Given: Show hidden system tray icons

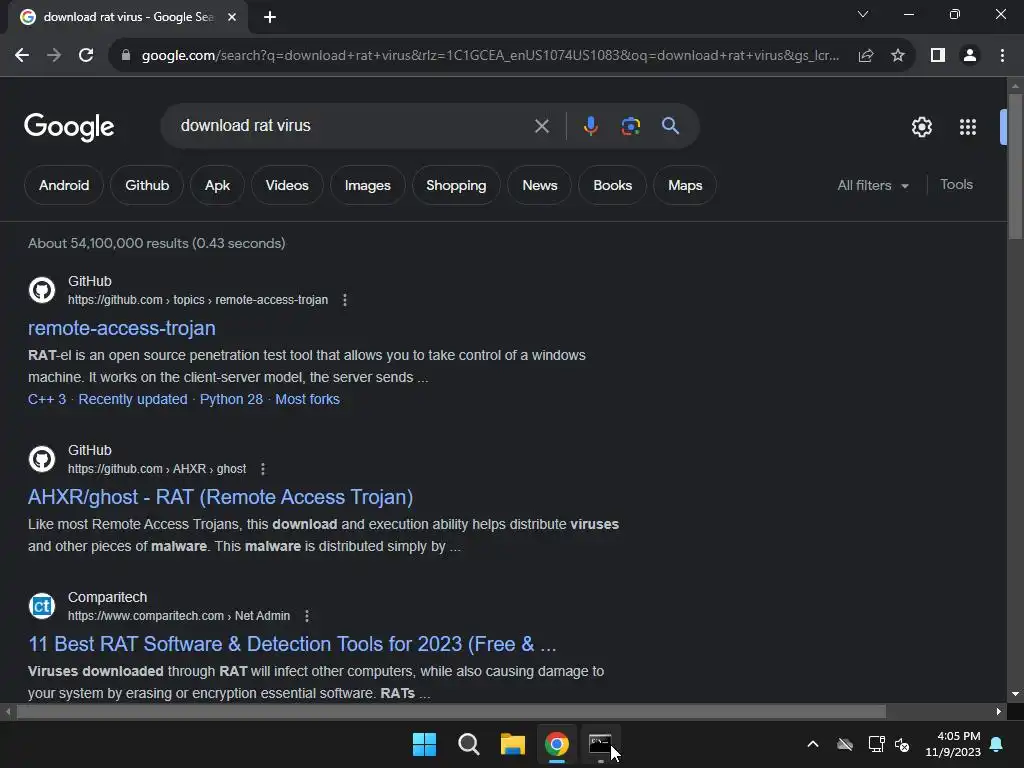Looking at the screenshot, I should point(813,744).
